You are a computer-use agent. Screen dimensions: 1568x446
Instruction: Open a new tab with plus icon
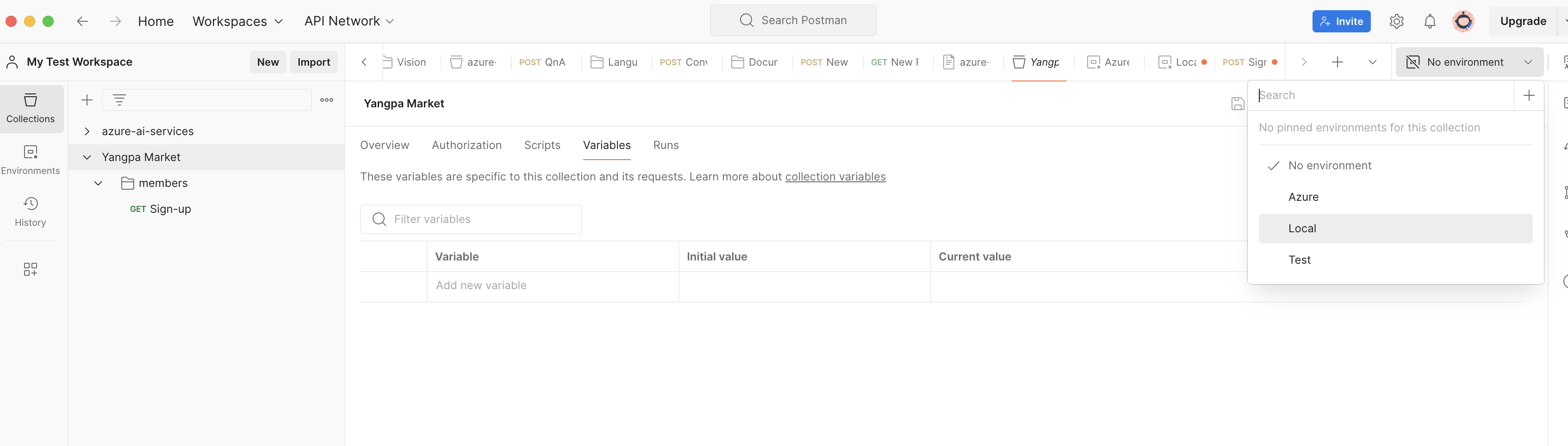click(x=1338, y=62)
